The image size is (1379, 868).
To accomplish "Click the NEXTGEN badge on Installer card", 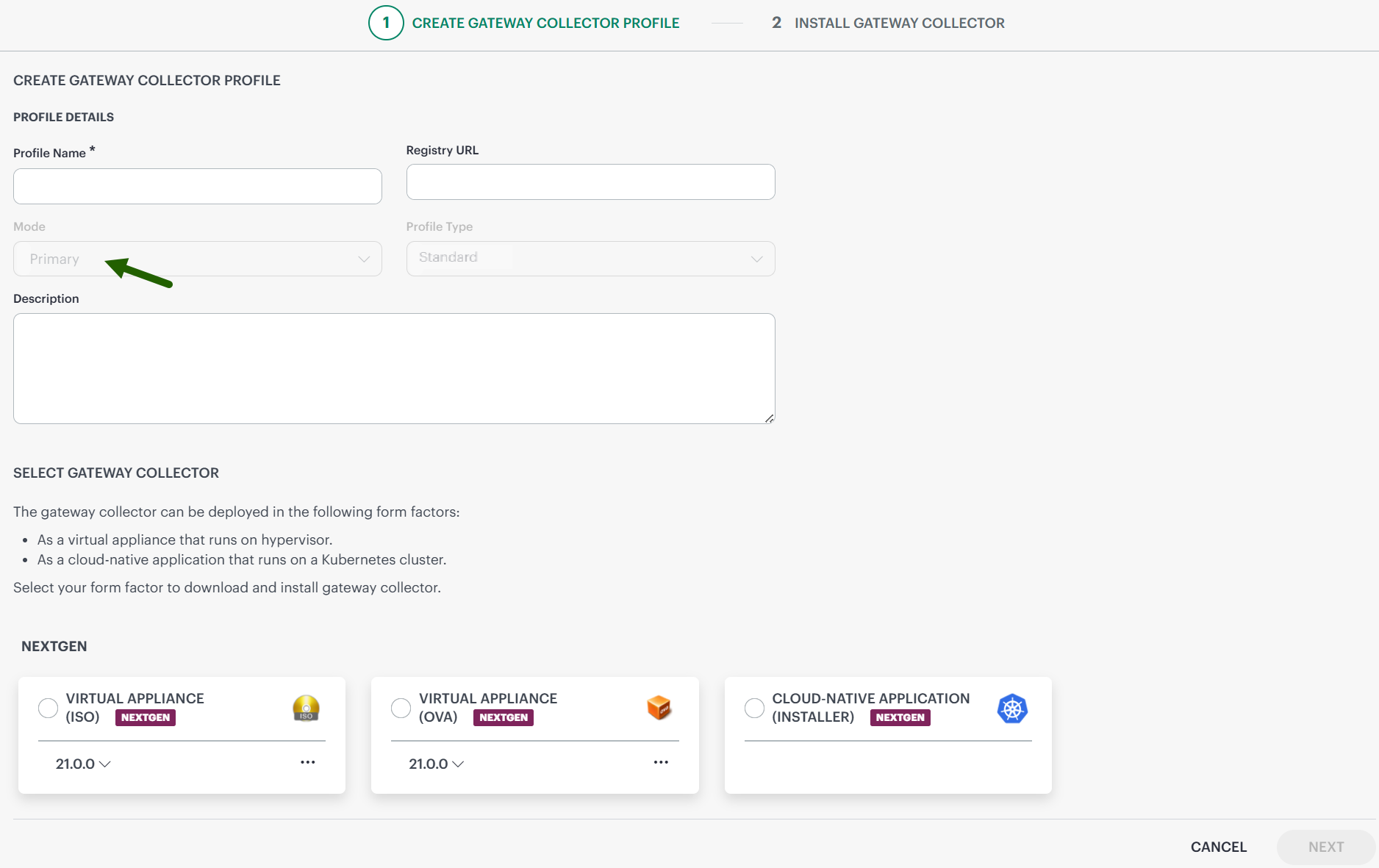I will (x=900, y=717).
